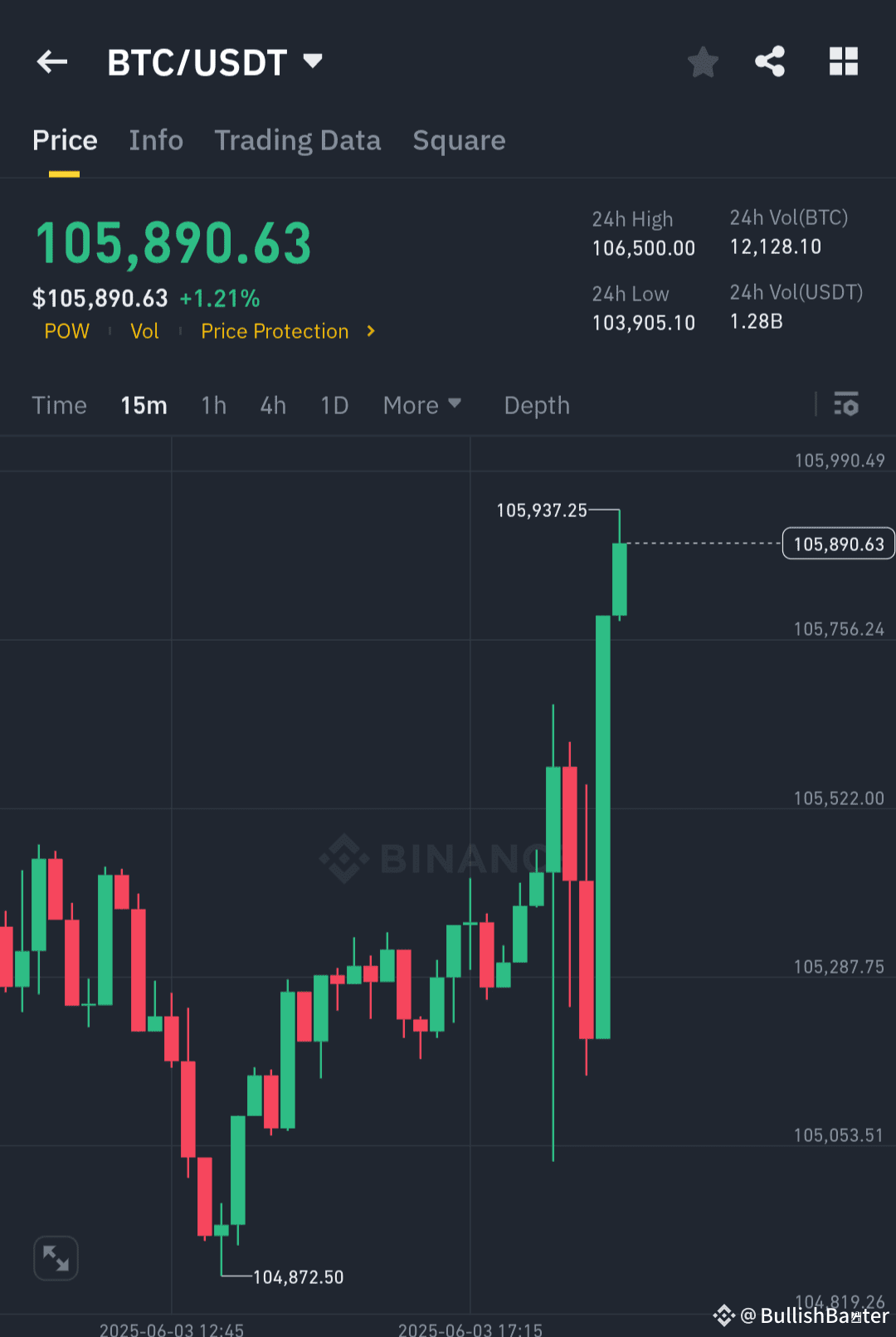The image size is (896, 1337).
Task: Tap the back arrow to exit the chart
Action: (51, 61)
